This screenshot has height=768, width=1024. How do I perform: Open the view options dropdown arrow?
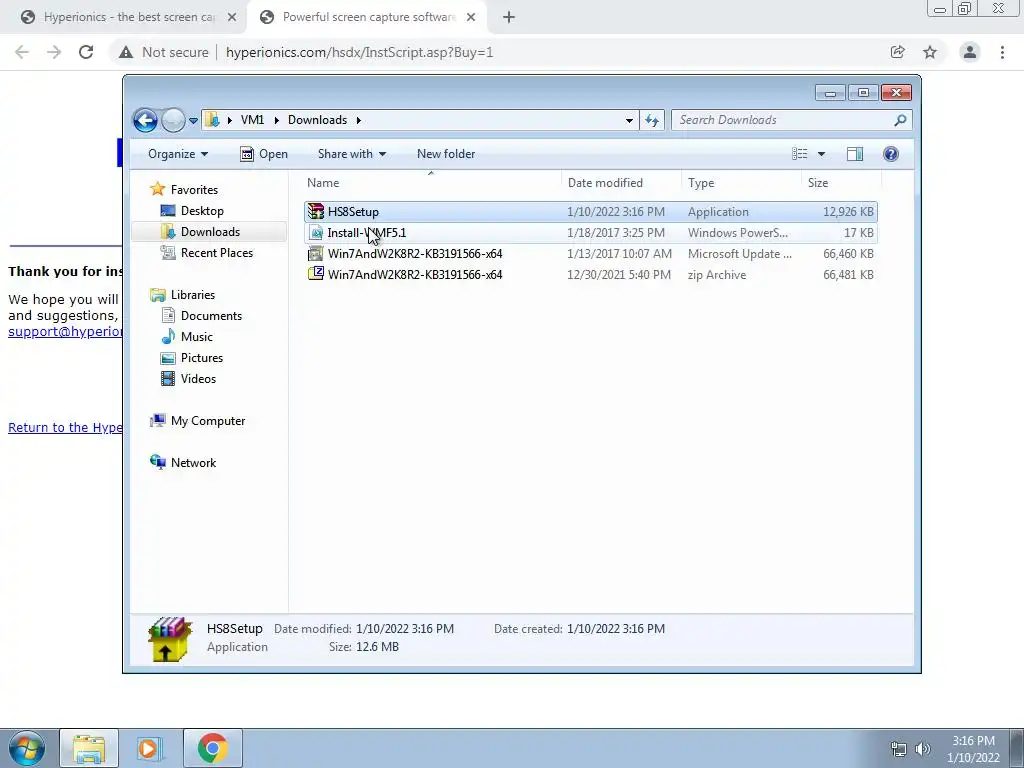coord(822,154)
